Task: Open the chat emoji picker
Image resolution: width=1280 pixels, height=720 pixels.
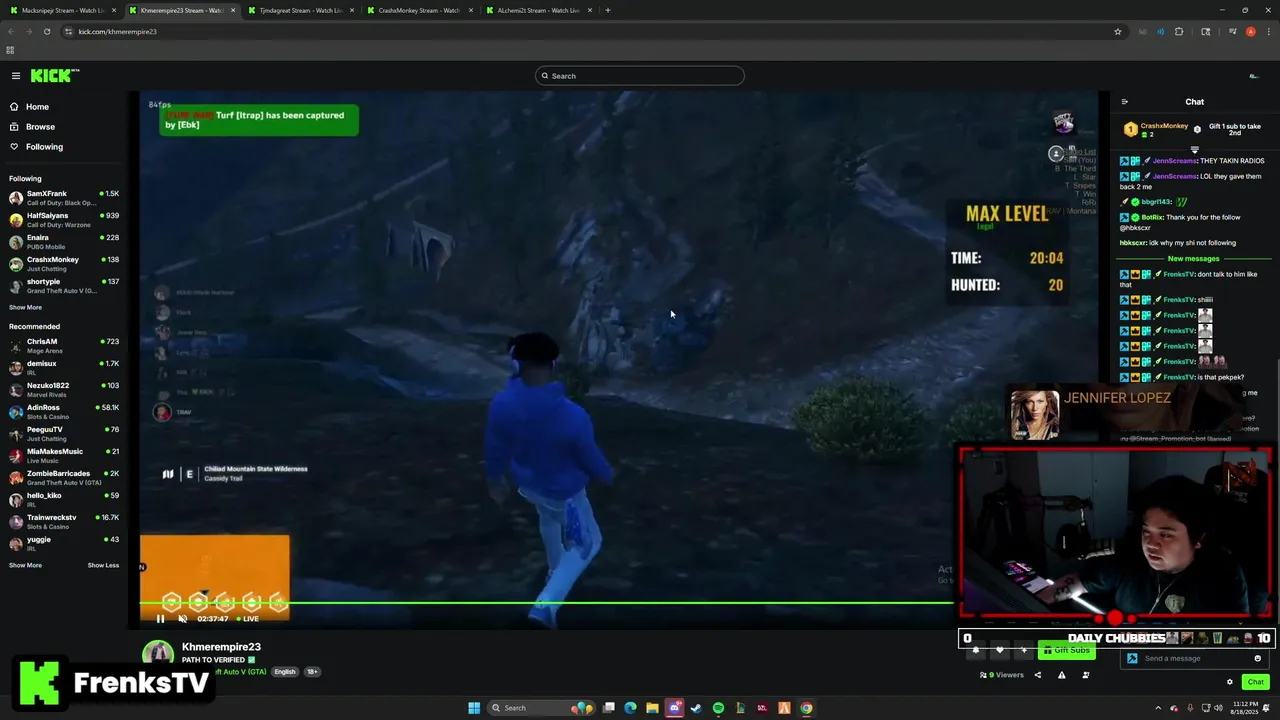Action: coord(1257,659)
